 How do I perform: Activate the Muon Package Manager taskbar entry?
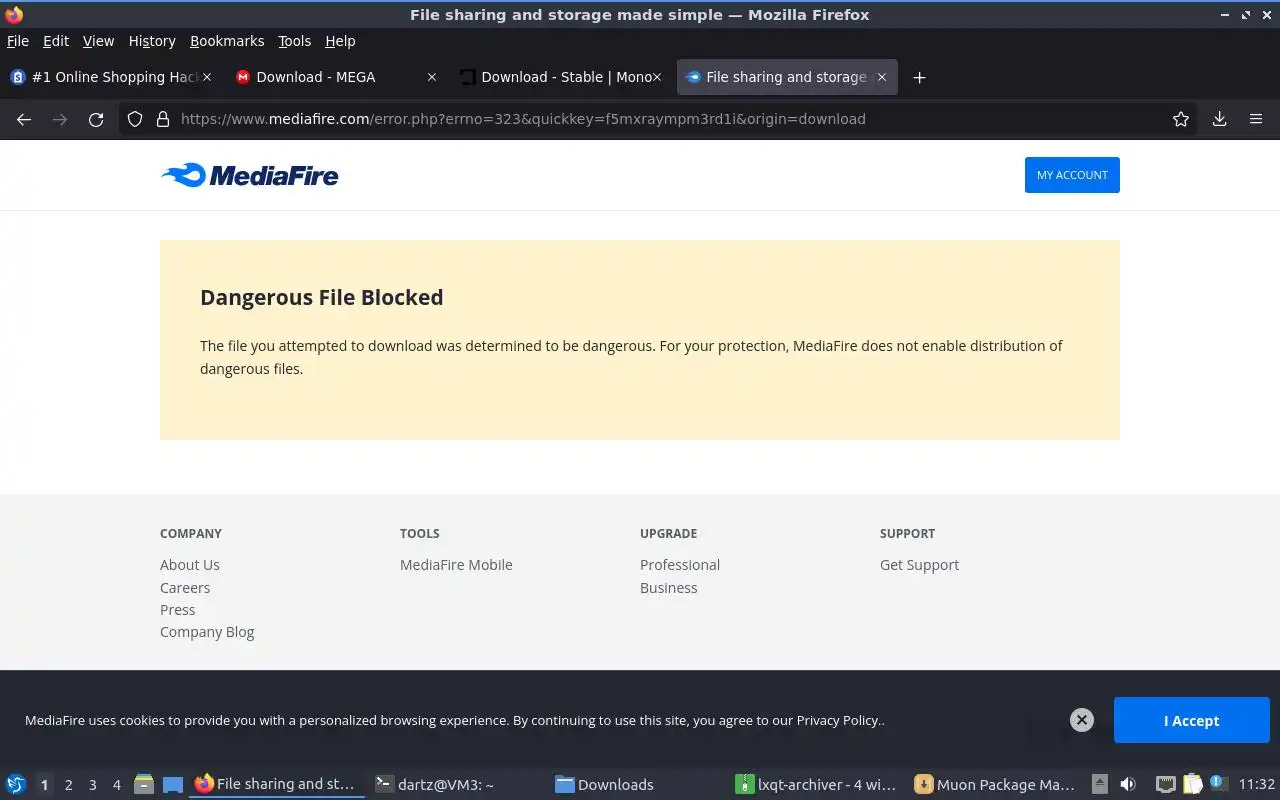(997, 784)
